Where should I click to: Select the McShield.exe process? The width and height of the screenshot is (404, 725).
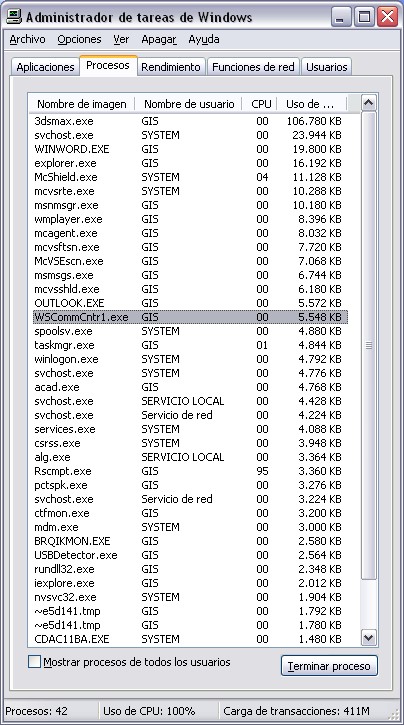click(x=190, y=177)
